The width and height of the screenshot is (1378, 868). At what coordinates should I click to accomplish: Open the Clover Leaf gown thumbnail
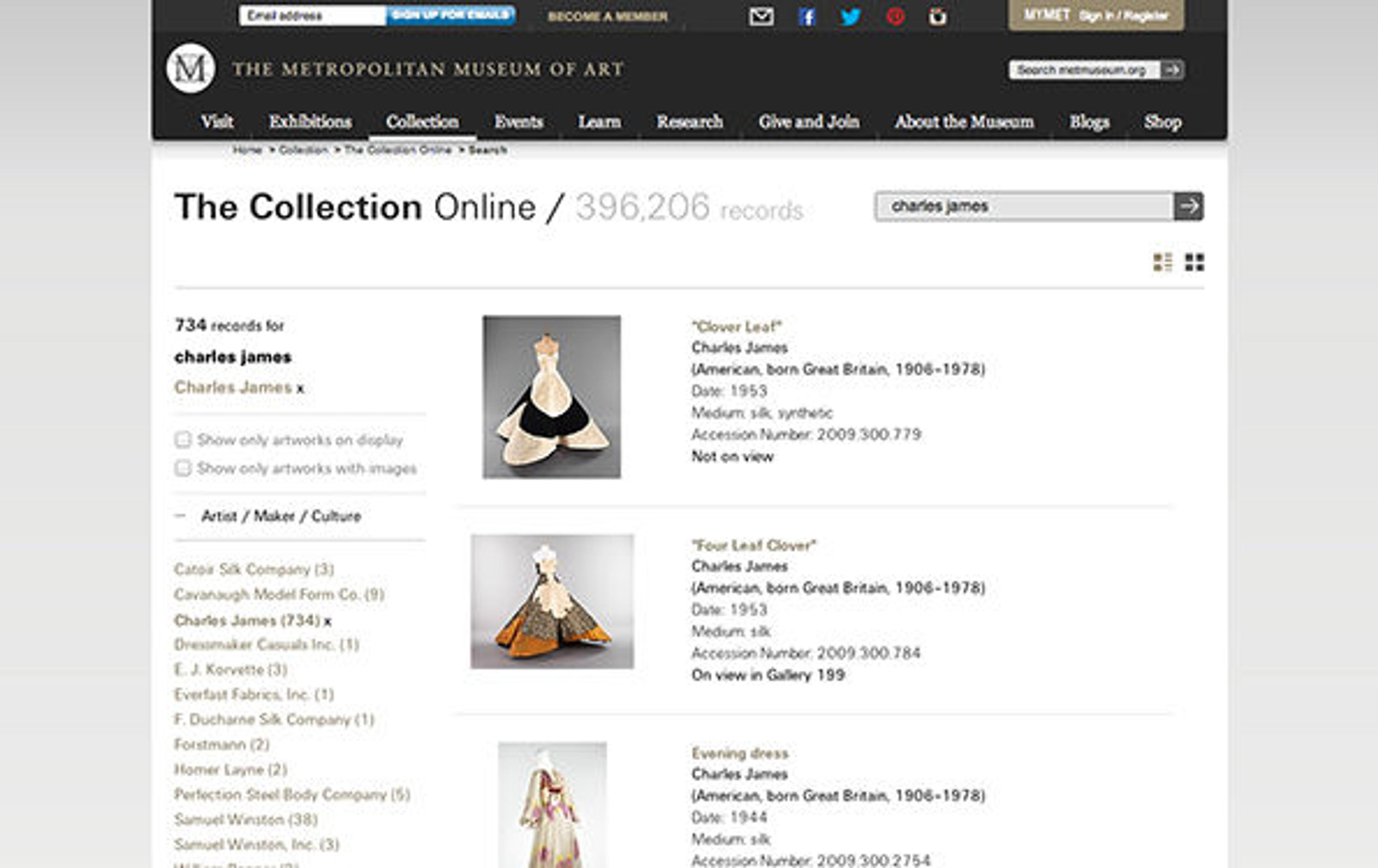551,397
